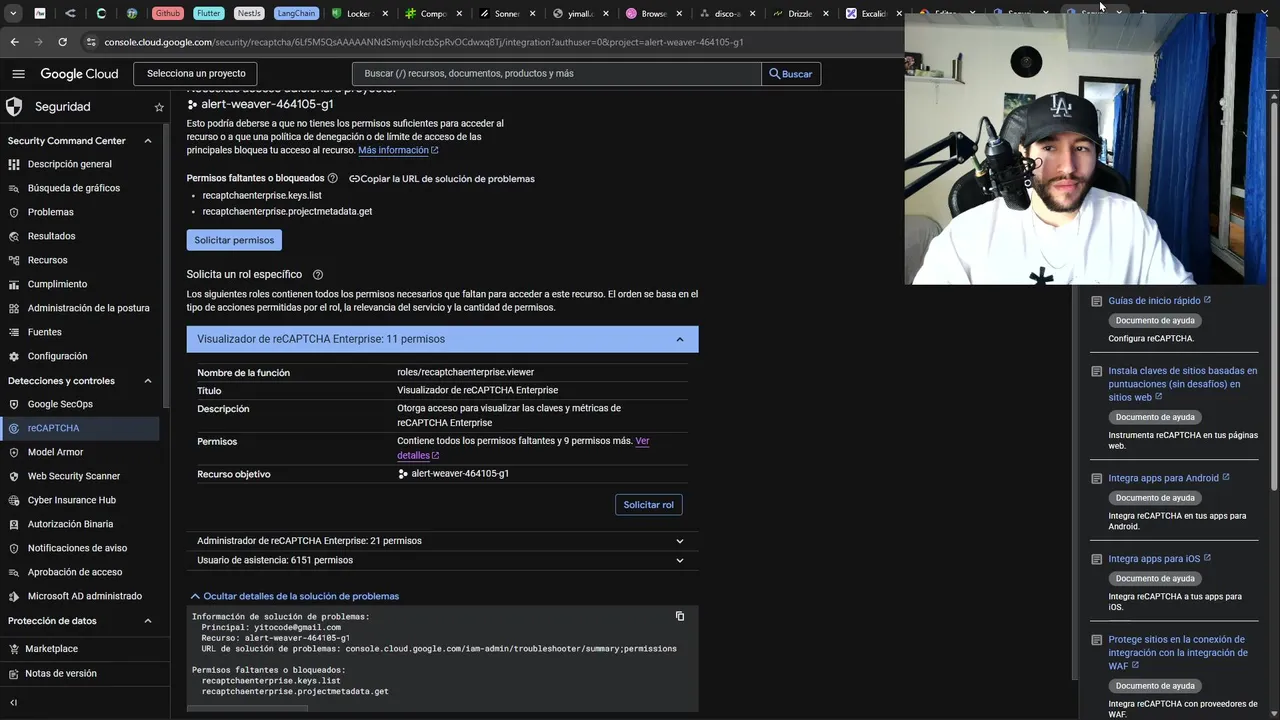Open the browser tab list dropdown
Viewport: 1280px width, 720px height.
(x=14, y=14)
